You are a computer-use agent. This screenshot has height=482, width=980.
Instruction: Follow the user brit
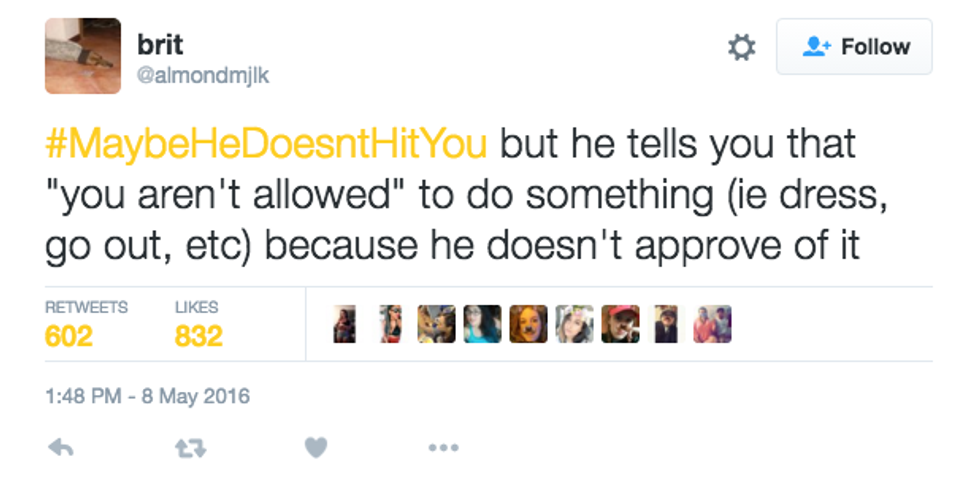(854, 47)
